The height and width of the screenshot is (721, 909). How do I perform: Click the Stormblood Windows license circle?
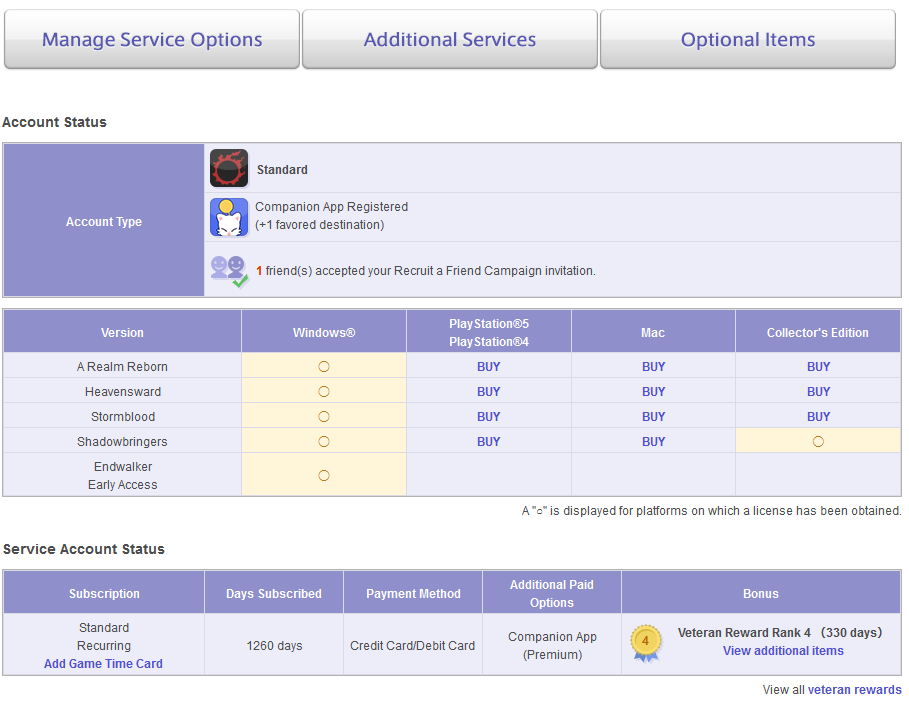click(x=324, y=417)
